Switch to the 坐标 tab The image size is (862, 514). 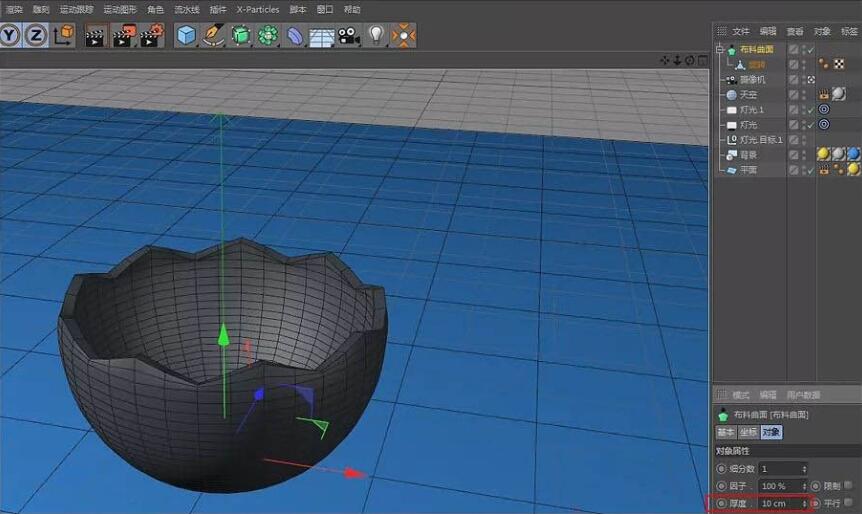coord(748,432)
